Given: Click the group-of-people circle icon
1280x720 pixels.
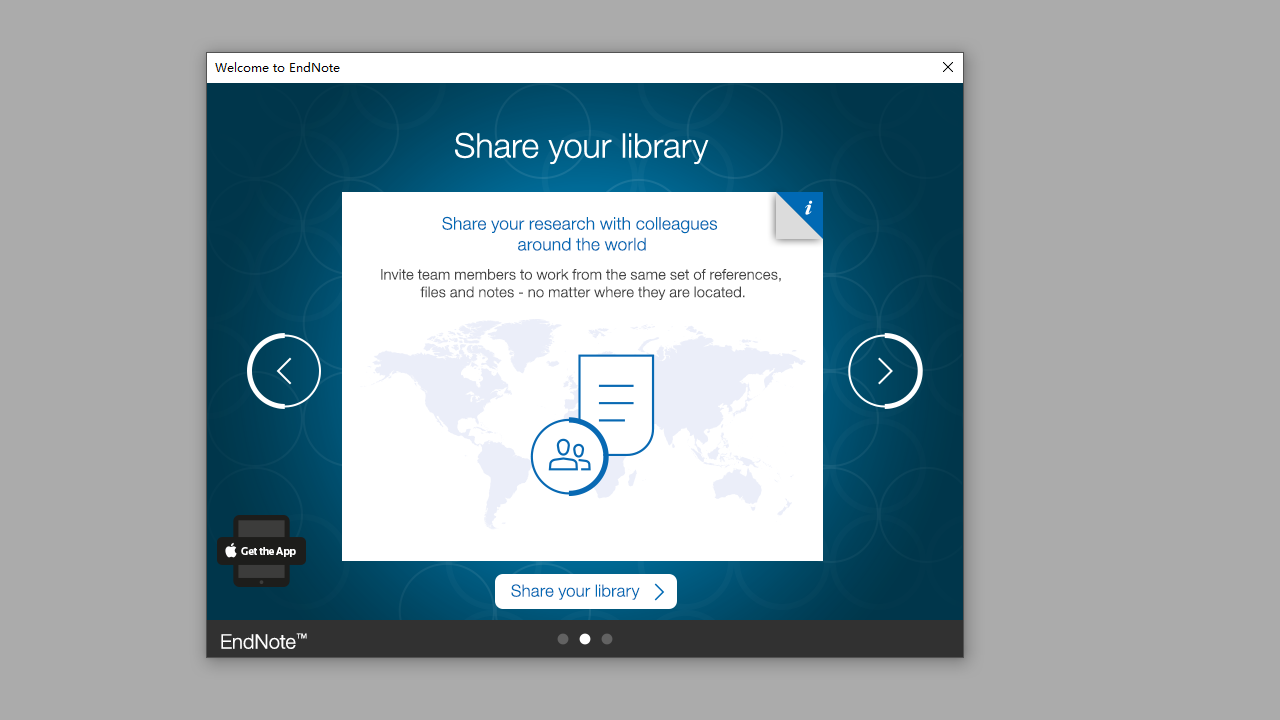Looking at the screenshot, I should click(x=569, y=457).
